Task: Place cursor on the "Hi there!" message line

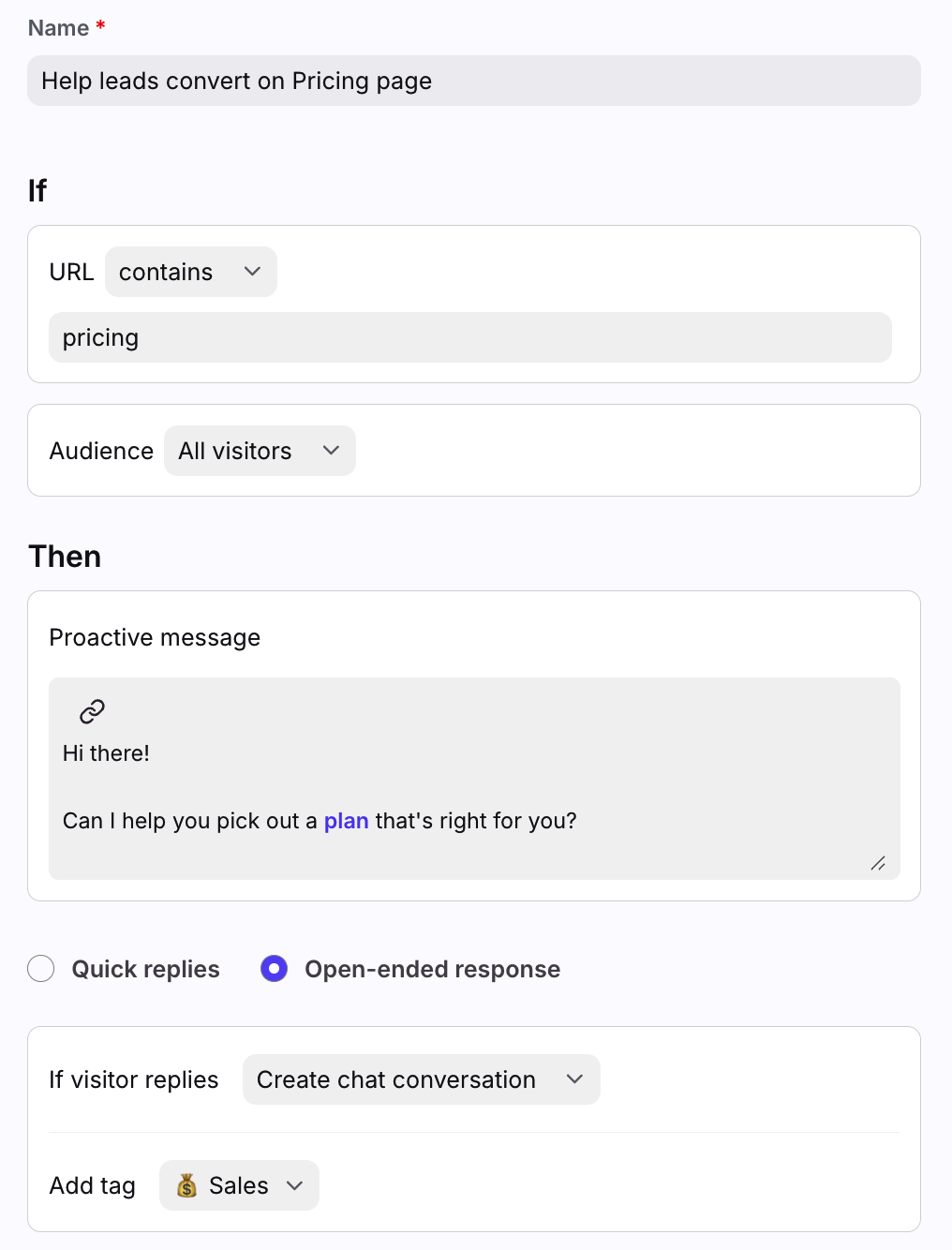Action: (107, 753)
